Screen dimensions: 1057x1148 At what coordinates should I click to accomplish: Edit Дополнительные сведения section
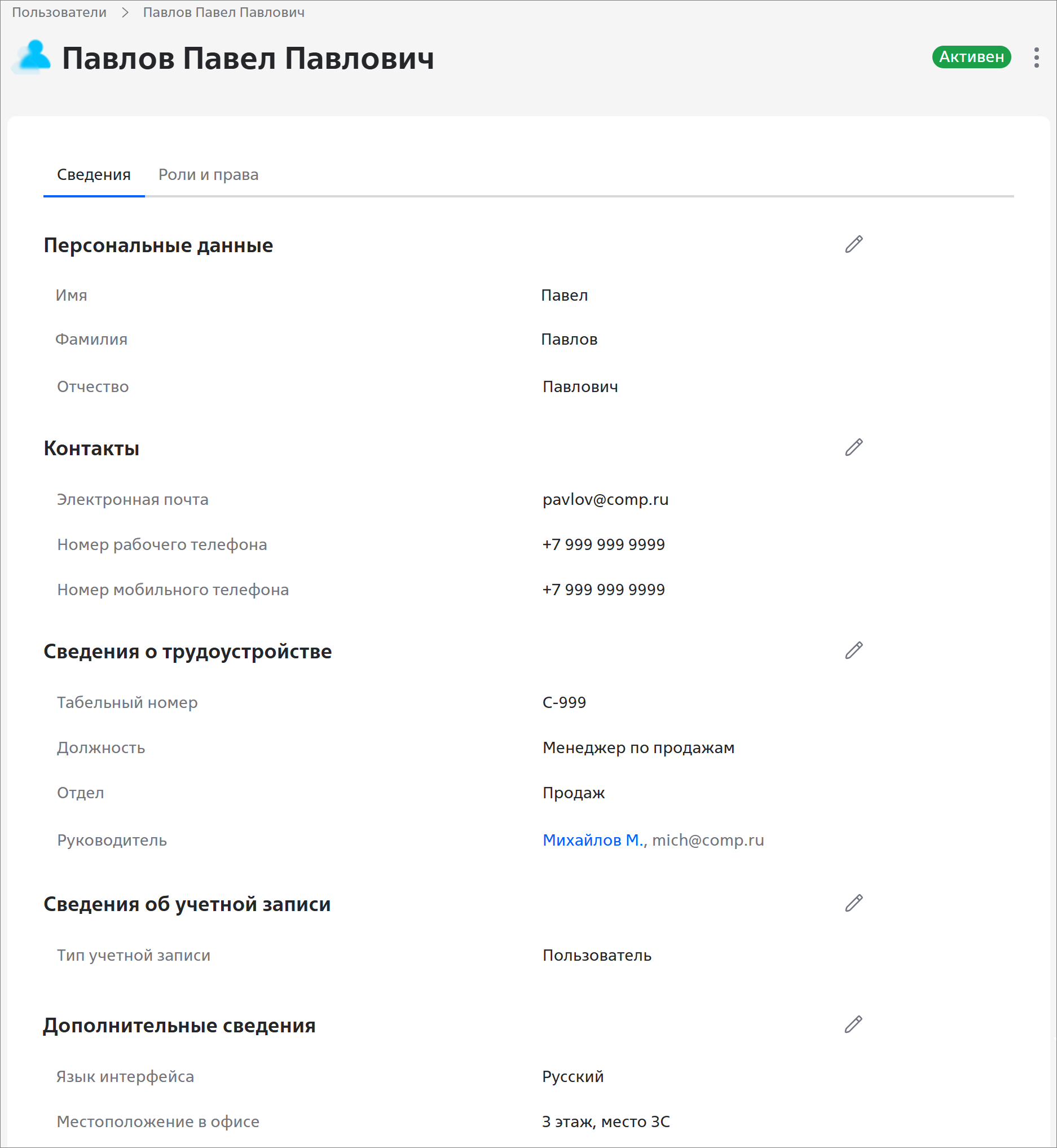coord(853,1024)
